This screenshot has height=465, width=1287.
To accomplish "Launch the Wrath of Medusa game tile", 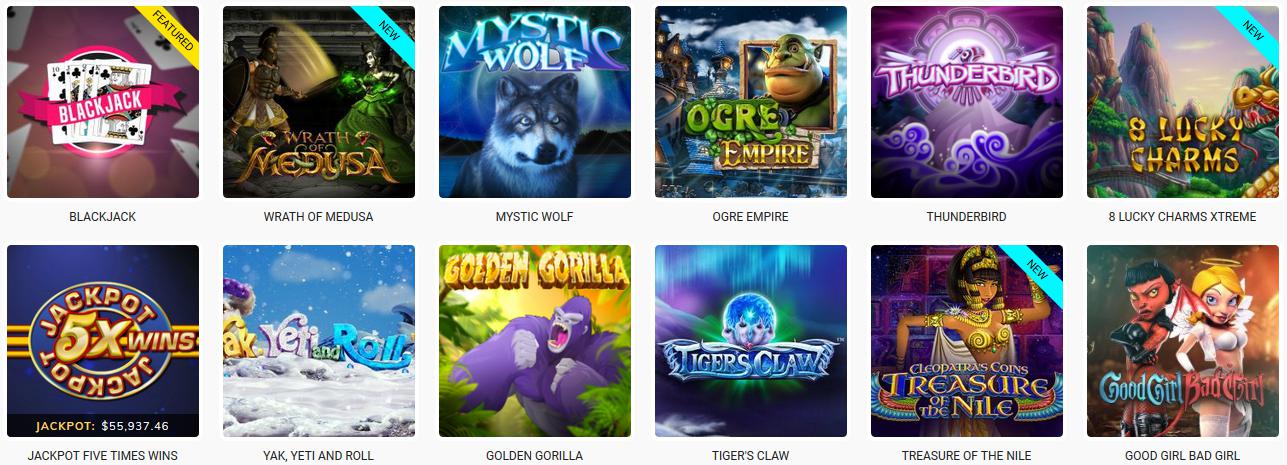I will [x=319, y=102].
